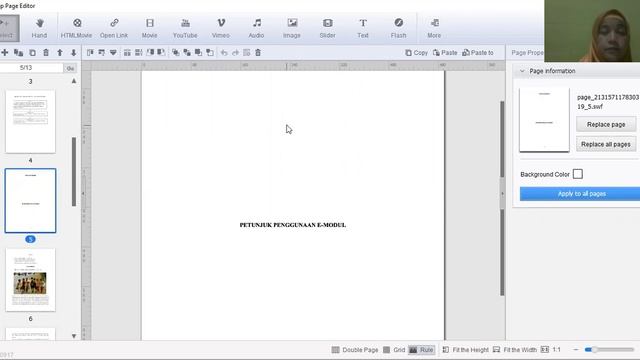640x360 pixels.
Task: Insert a YouTube video
Action: tap(185, 28)
